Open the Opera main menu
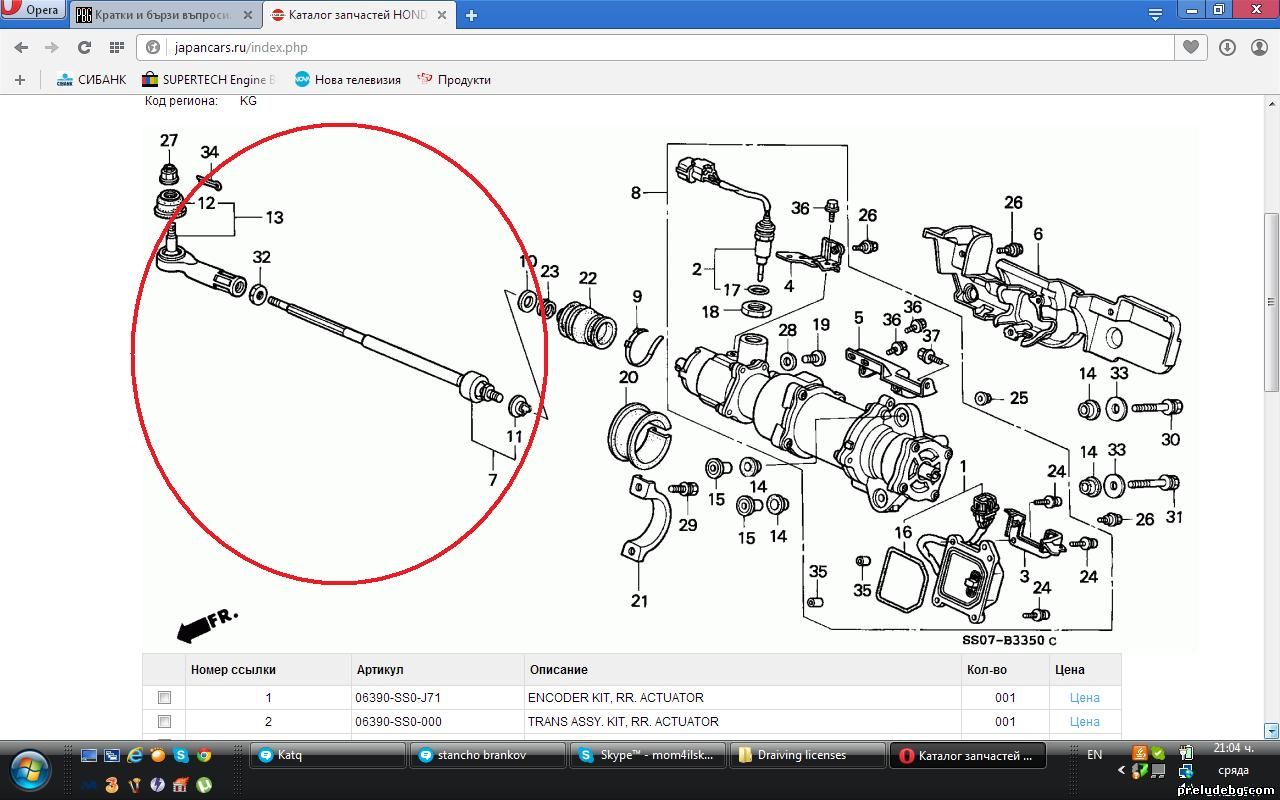This screenshot has width=1280, height=800. [33, 11]
